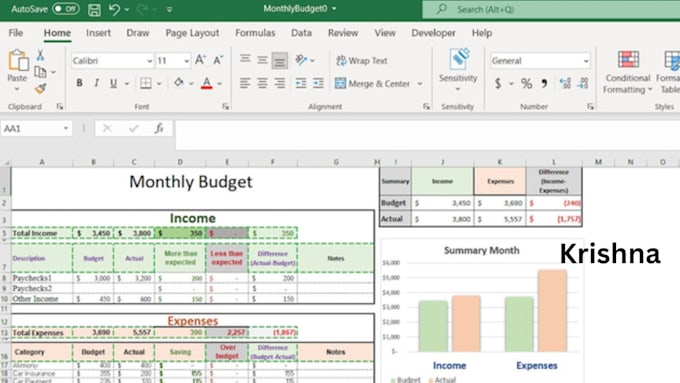
Task: Open Customize Quick Access Toolbar dropdown
Action: click(x=169, y=9)
